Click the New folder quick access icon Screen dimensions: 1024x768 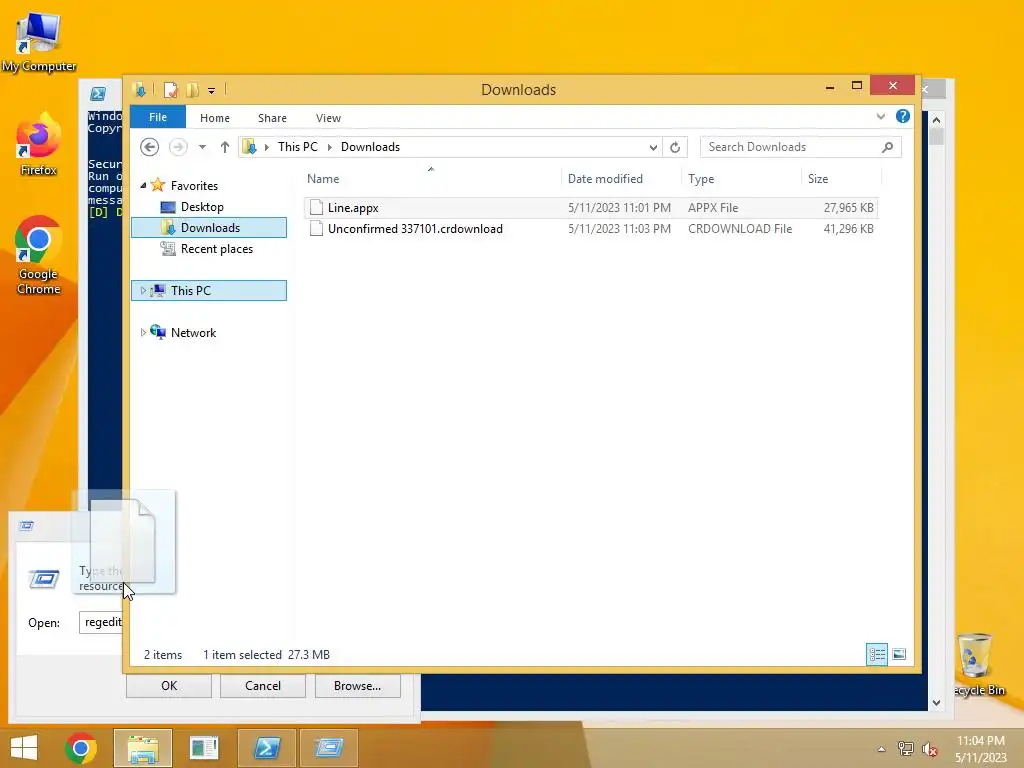[x=192, y=89]
